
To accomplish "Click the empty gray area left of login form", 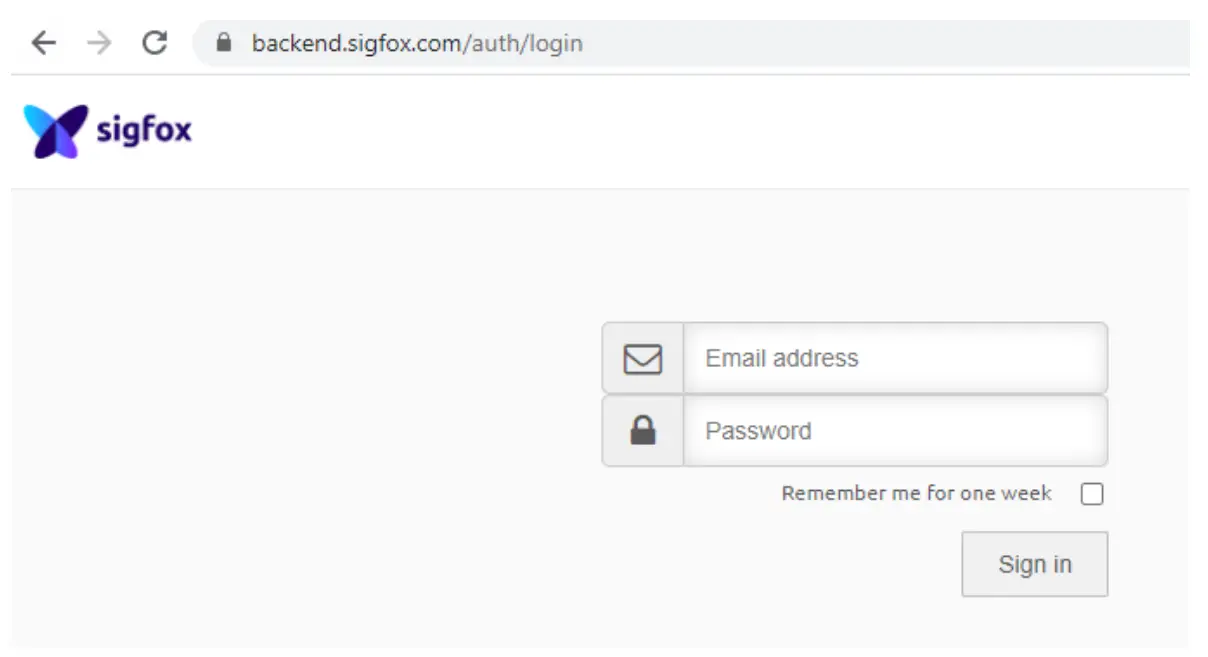I will pos(300,420).
